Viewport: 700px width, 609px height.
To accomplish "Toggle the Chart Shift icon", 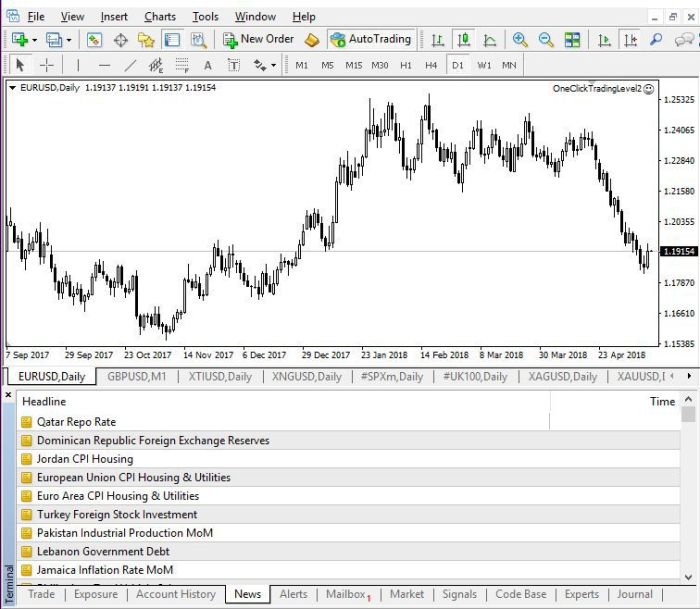I will pyautogui.click(x=630, y=40).
